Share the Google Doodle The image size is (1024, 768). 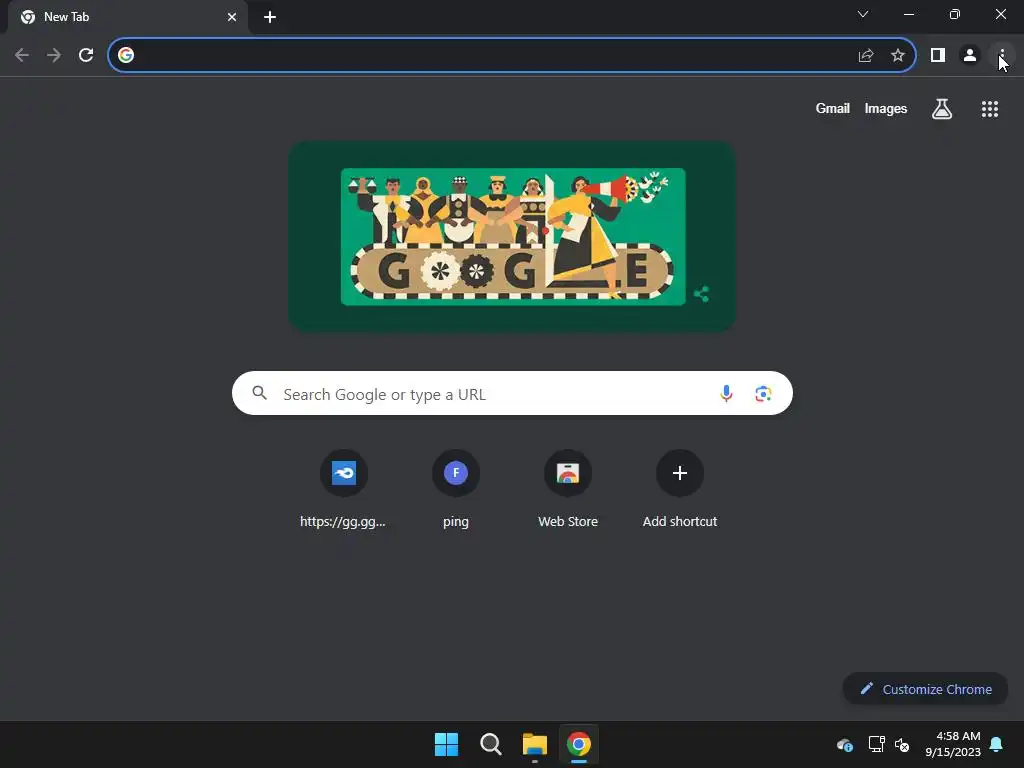(x=701, y=294)
